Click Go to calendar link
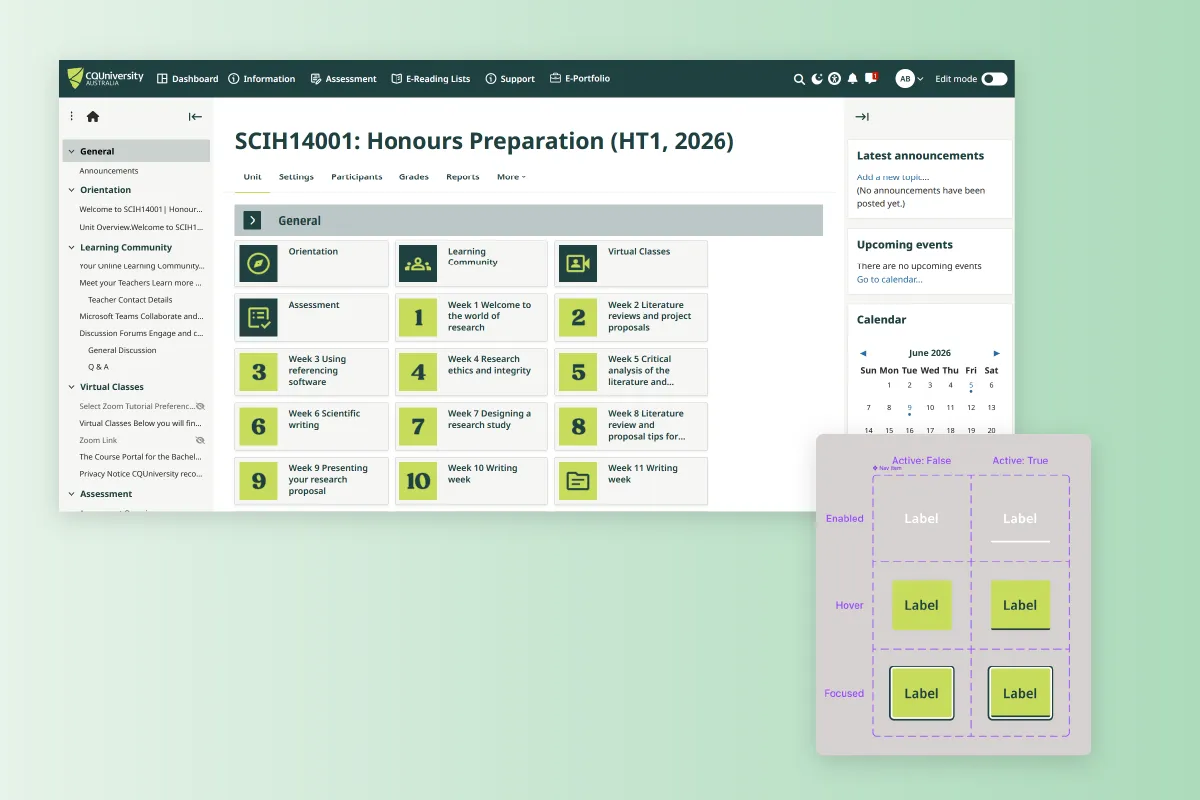Image resolution: width=1200 pixels, height=800 pixels. point(890,279)
